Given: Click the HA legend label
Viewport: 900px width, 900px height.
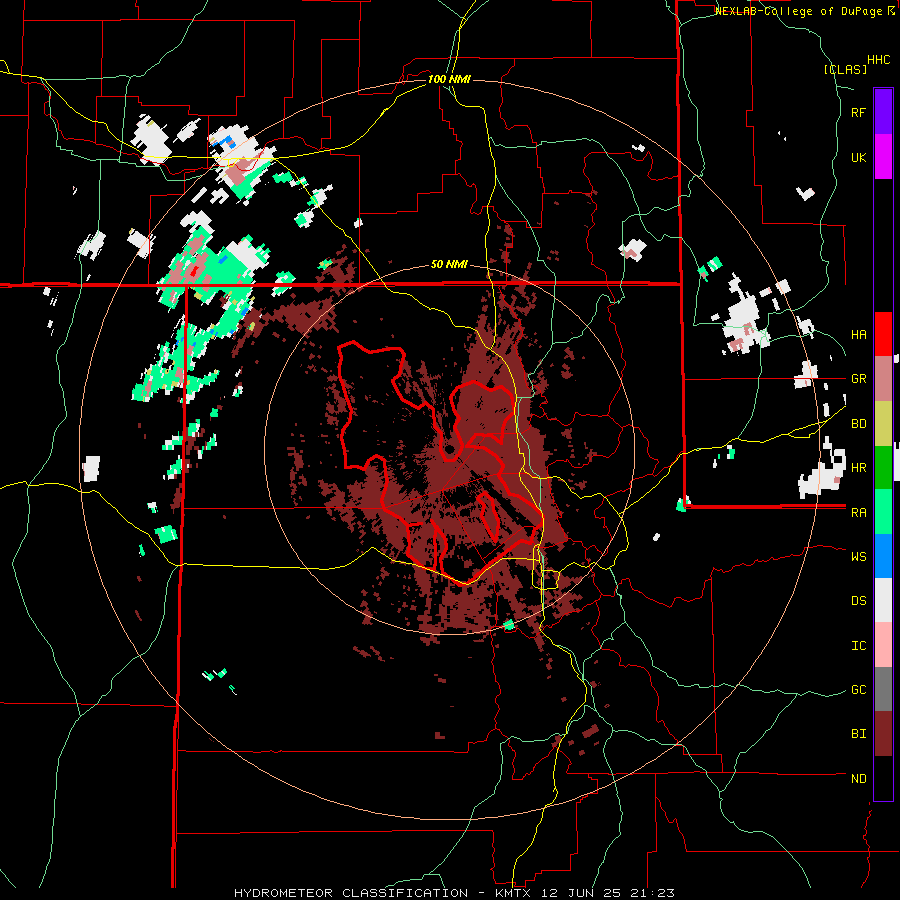Looking at the screenshot, I should tap(858, 335).
